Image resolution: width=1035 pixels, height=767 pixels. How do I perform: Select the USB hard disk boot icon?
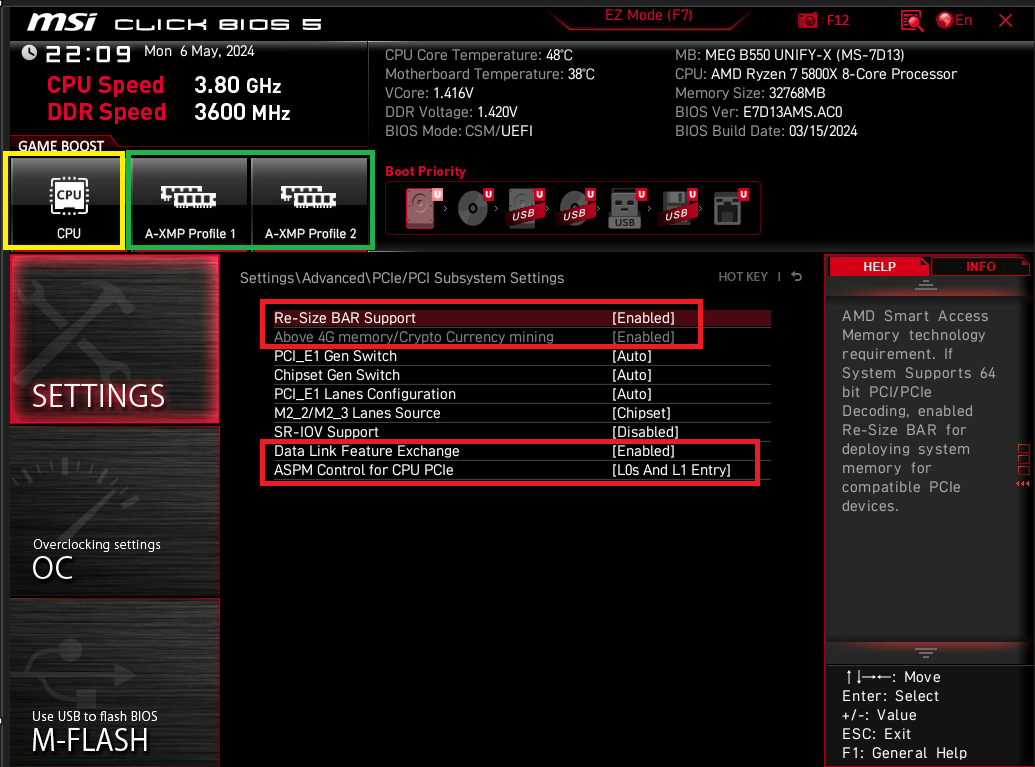coord(525,208)
